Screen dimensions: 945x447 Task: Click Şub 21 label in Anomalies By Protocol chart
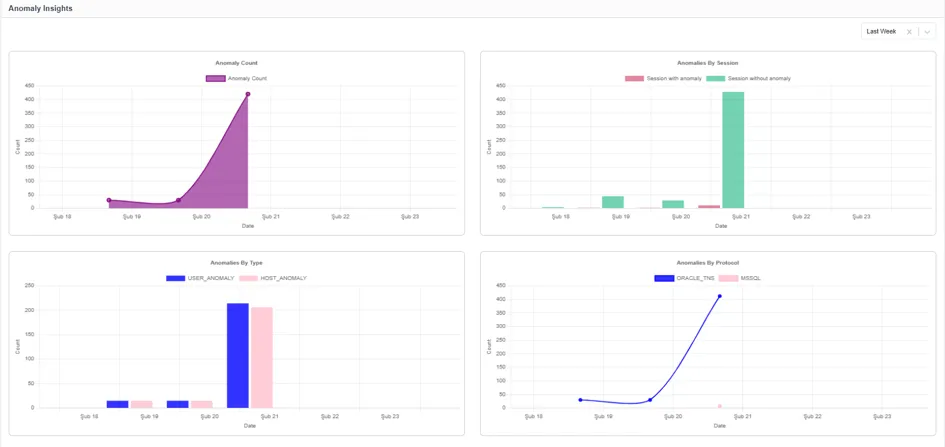point(742,416)
